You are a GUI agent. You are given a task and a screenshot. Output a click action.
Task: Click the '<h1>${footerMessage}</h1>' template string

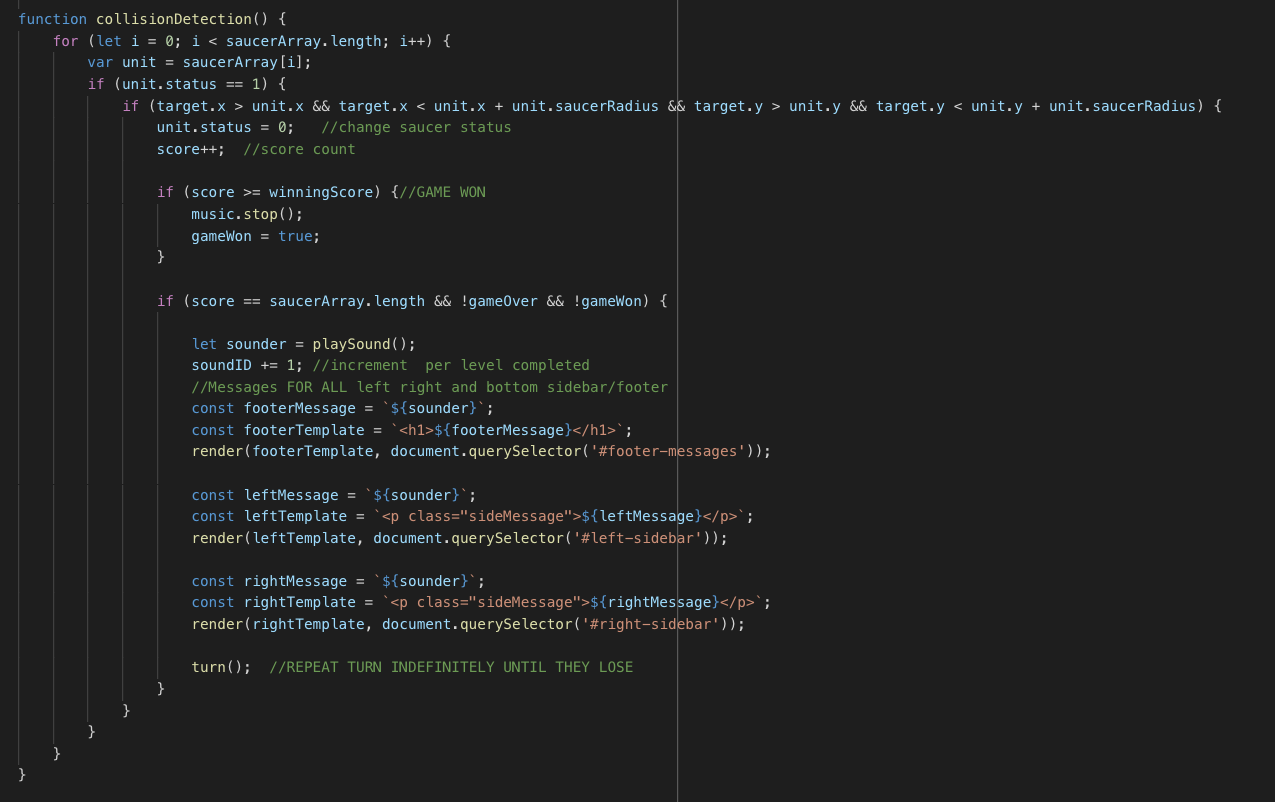pos(507,430)
